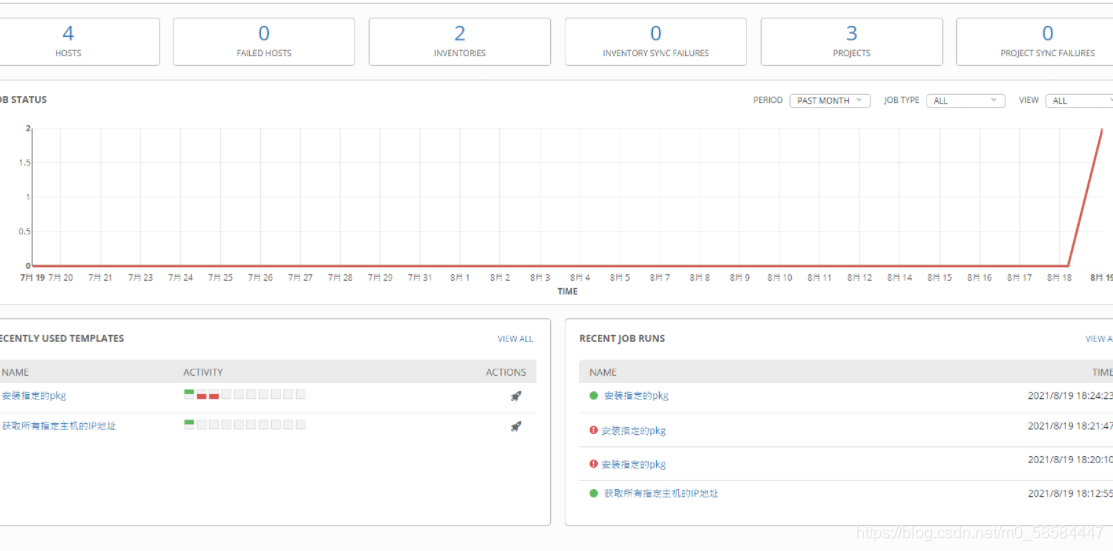Click the 1.5 value on chart y-axis
The height and width of the screenshot is (551, 1113).
23,163
